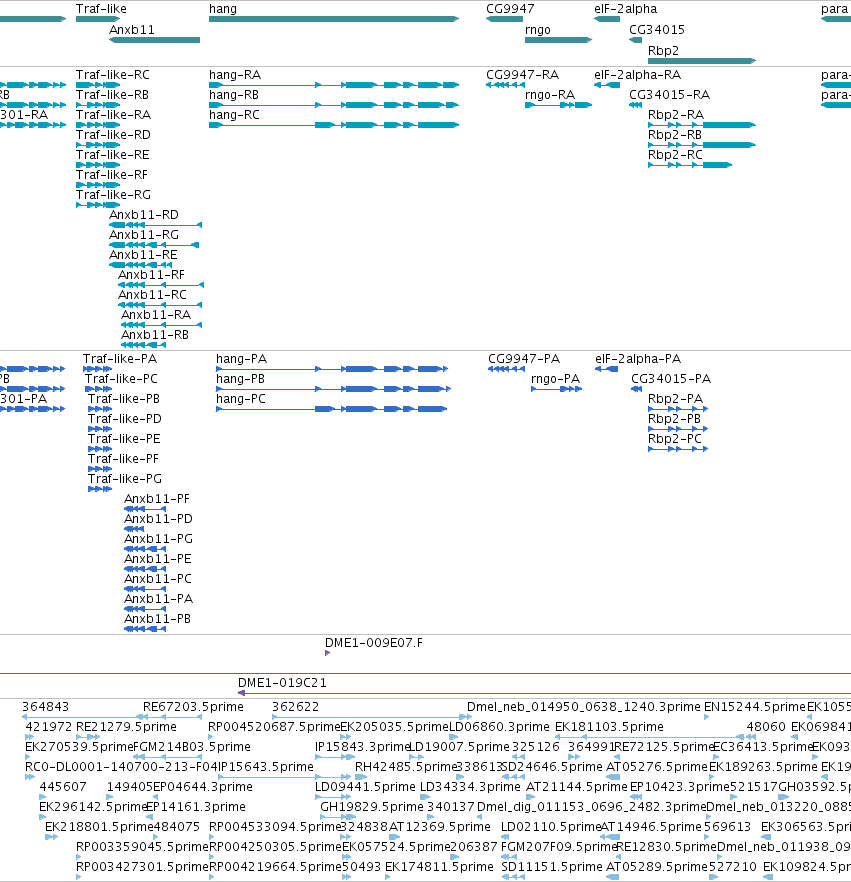Click the Traf-like-PC protein label
The image size is (851, 882).
[x=121, y=379]
